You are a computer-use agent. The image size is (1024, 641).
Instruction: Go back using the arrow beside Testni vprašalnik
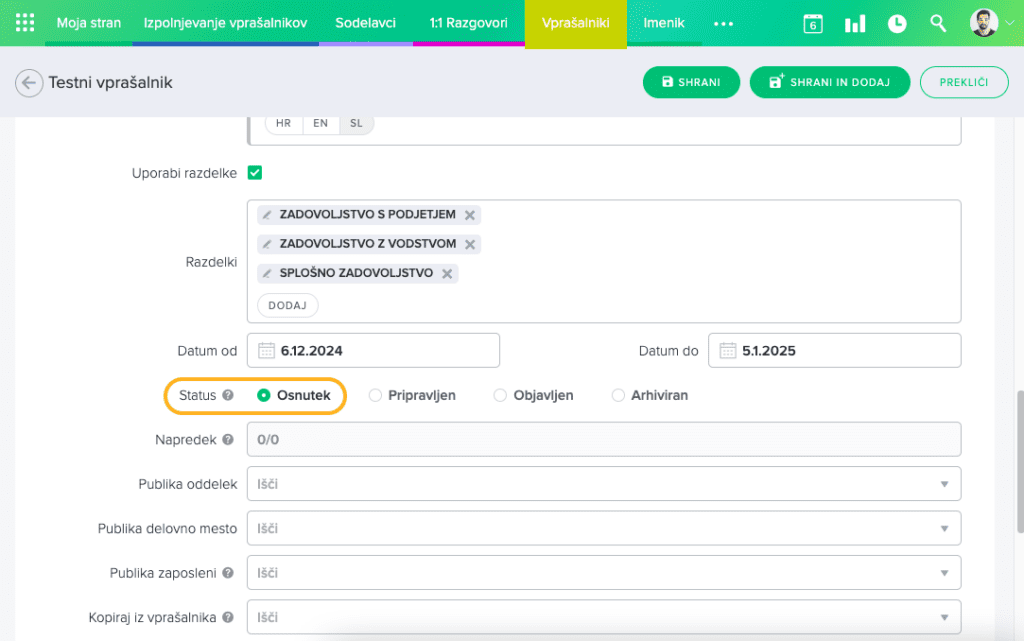click(x=30, y=83)
